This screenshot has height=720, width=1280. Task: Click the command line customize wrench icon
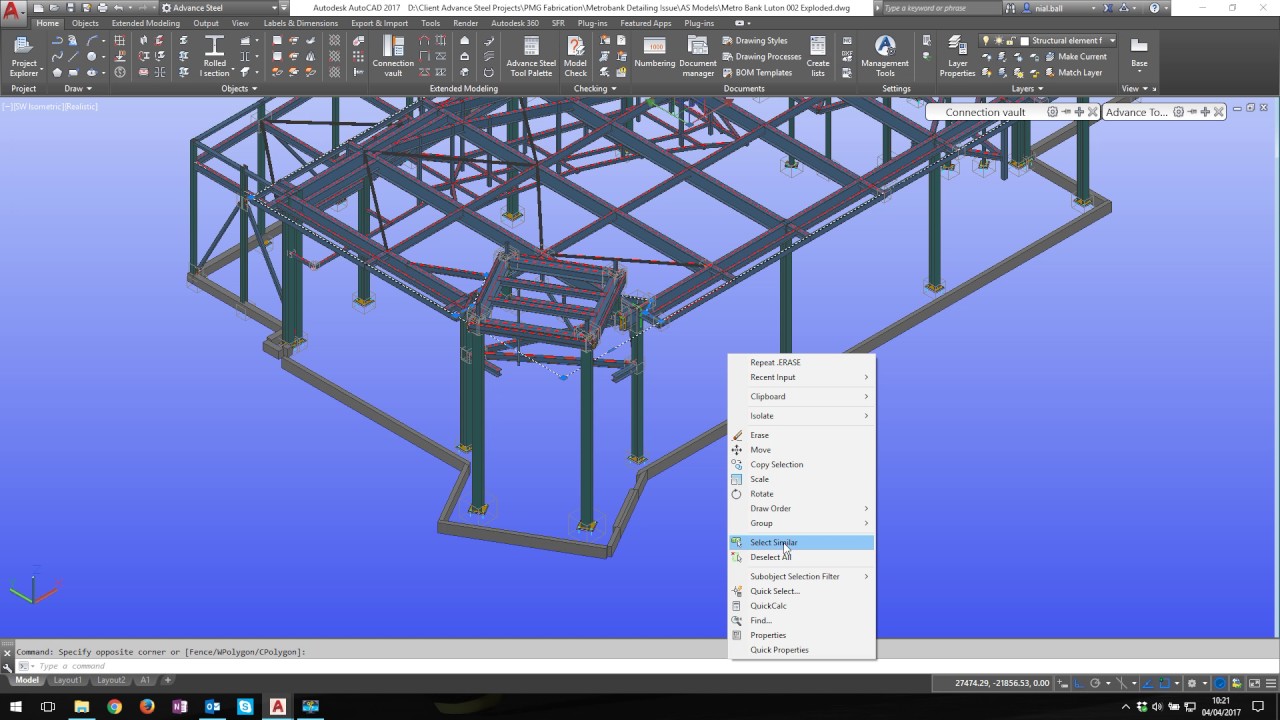[7, 666]
